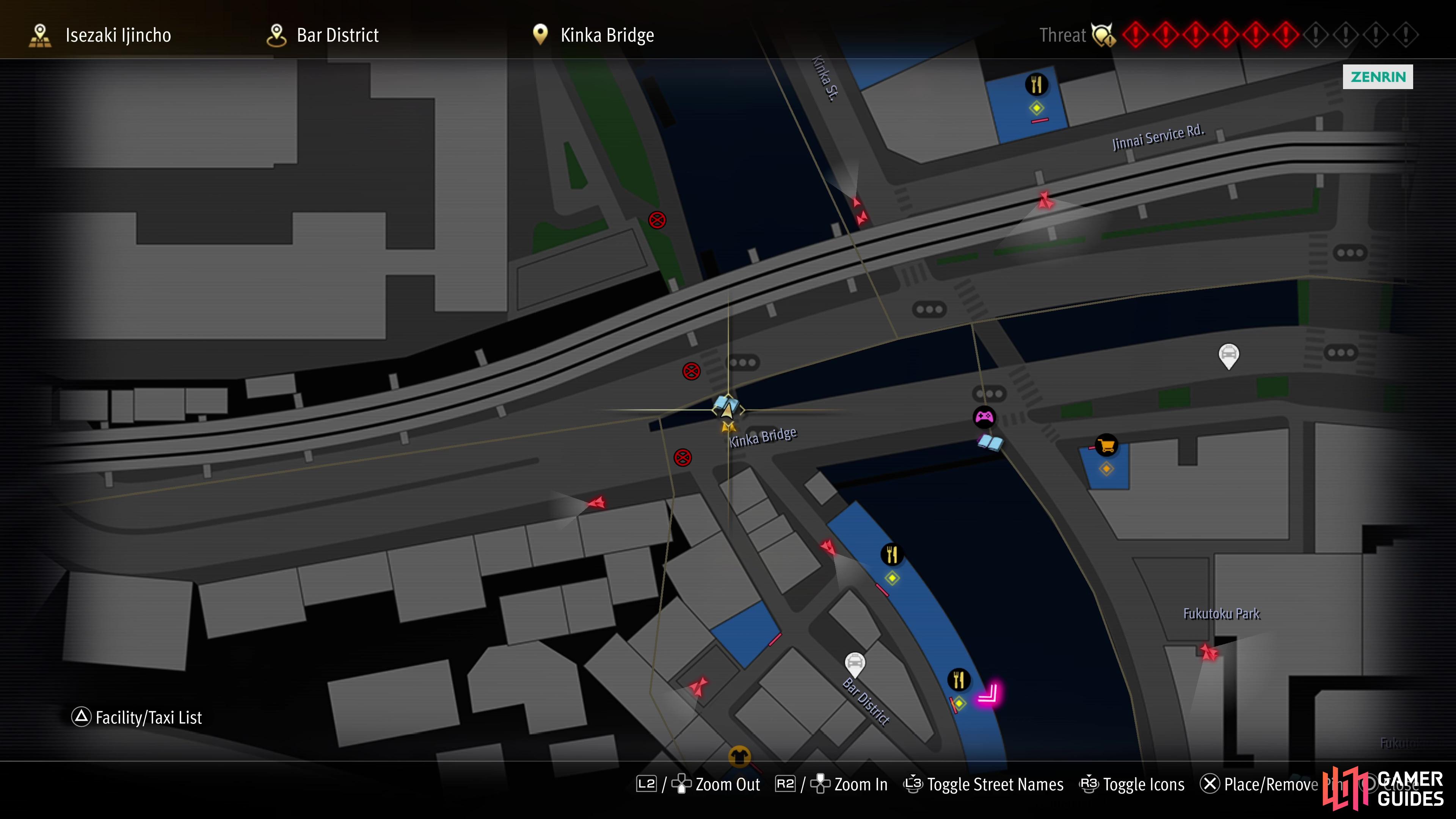The width and height of the screenshot is (1456, 819).
Task: Select red enemy marker near upper riverside restaurant
Action: point(828,547)
